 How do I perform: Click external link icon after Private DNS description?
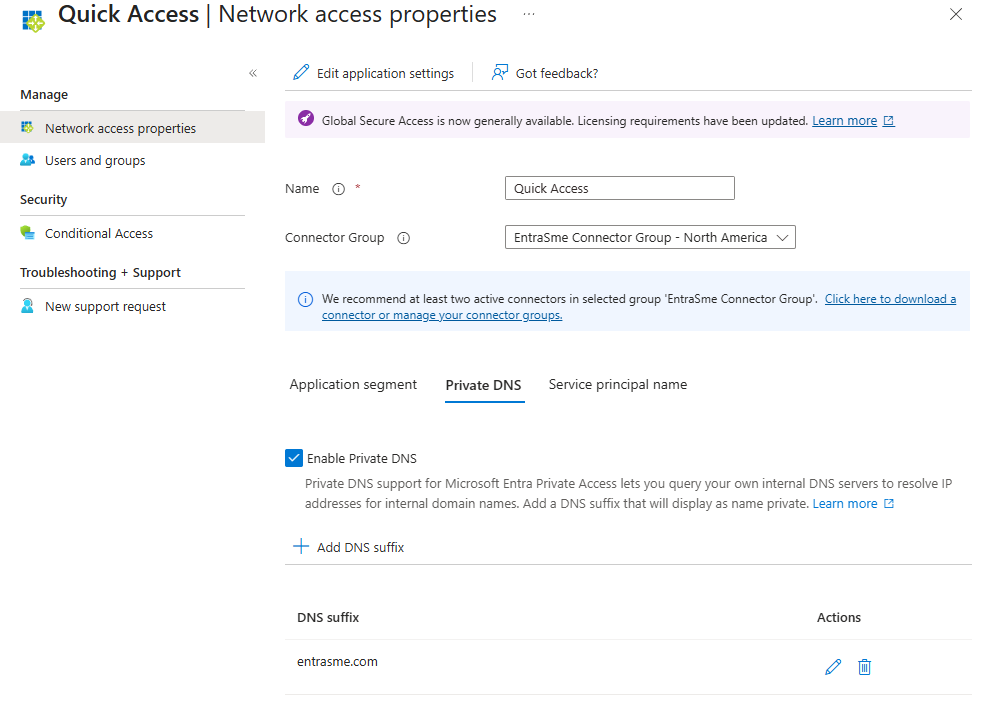tap(889, 504)
